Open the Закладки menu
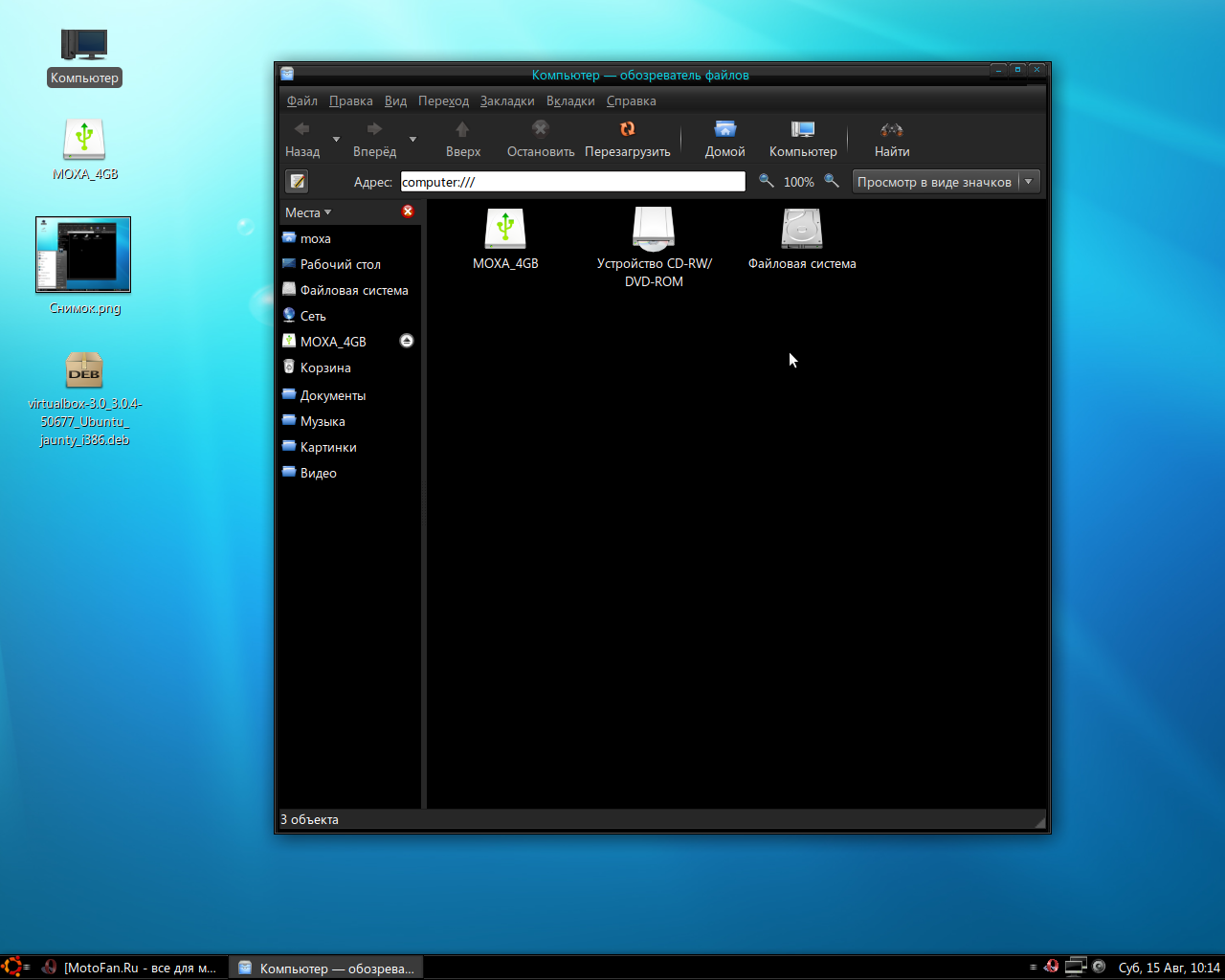This screenshot has width=1225, height=980. point(507,100)
